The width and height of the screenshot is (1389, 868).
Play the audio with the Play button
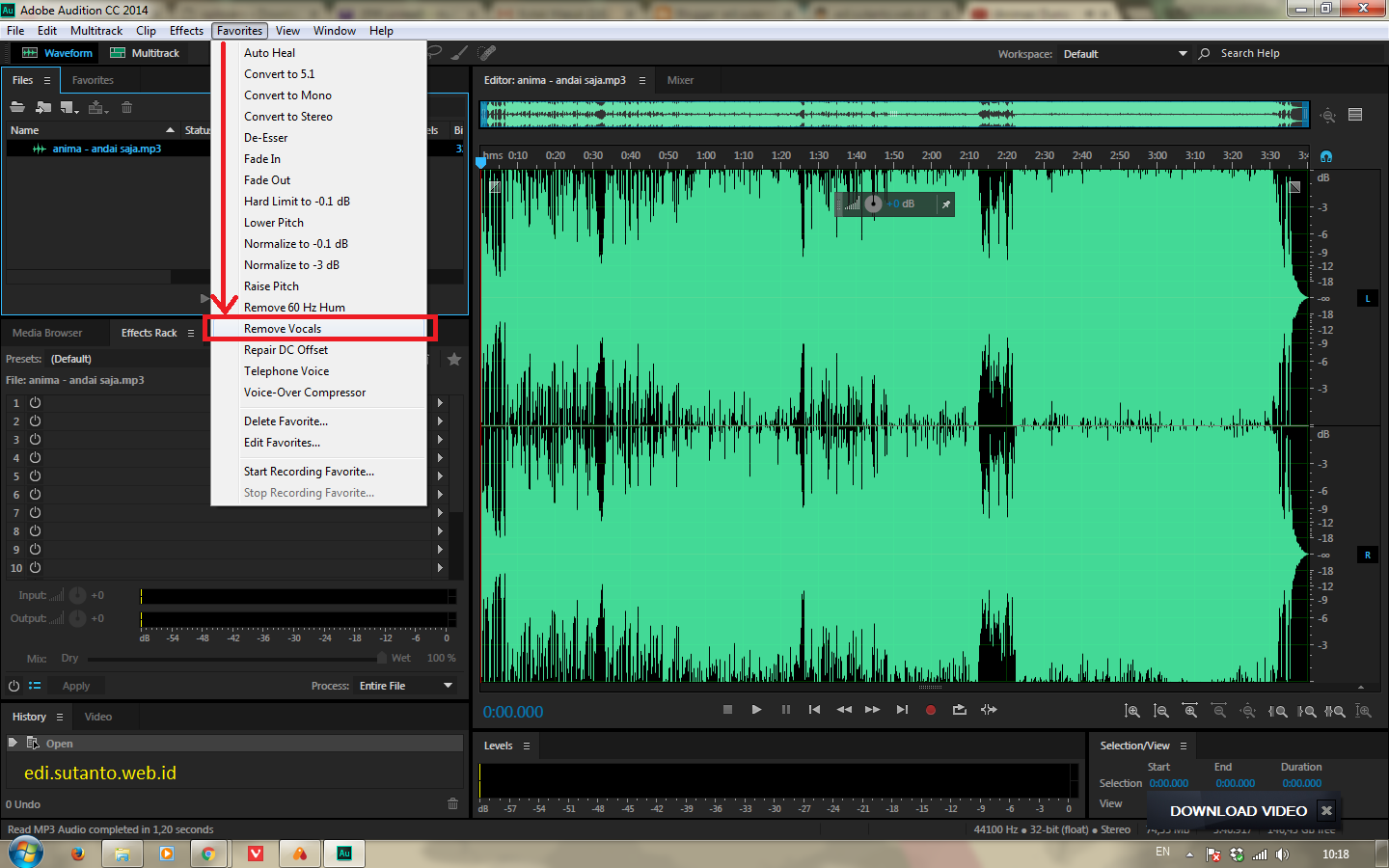[756, 710]
